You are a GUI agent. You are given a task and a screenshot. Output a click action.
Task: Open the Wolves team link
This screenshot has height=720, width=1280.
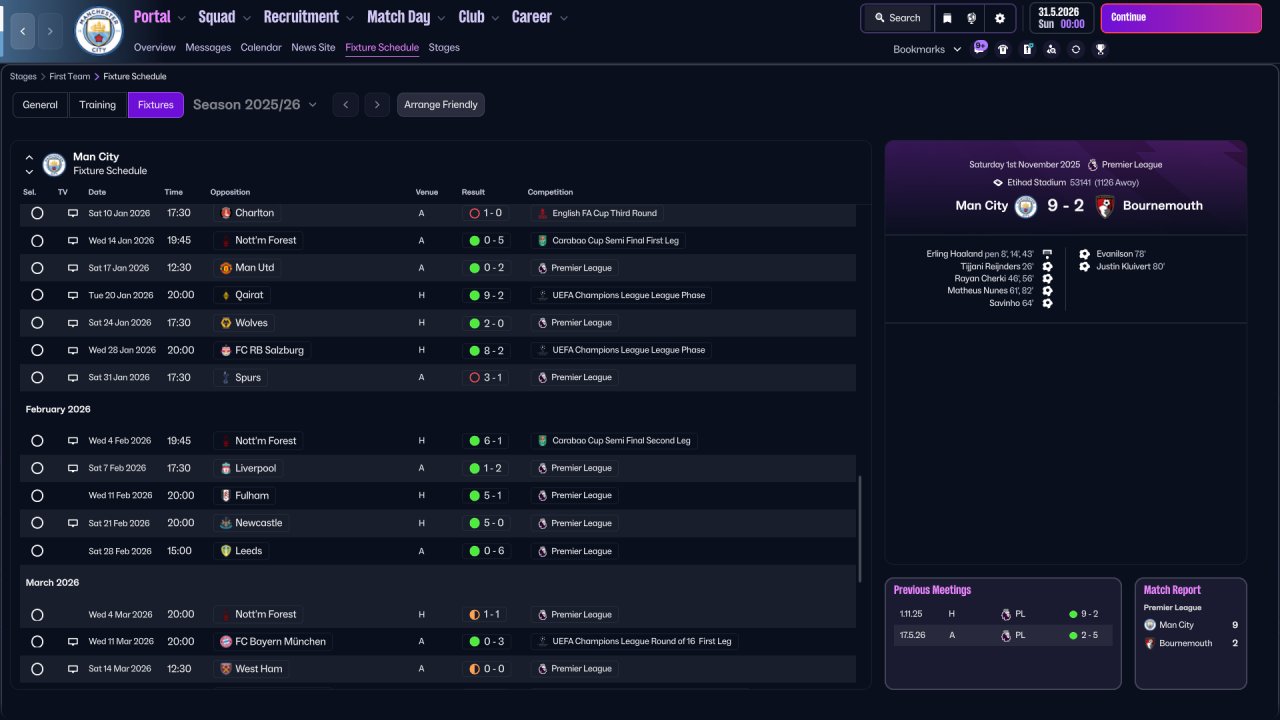click(243, 323)
